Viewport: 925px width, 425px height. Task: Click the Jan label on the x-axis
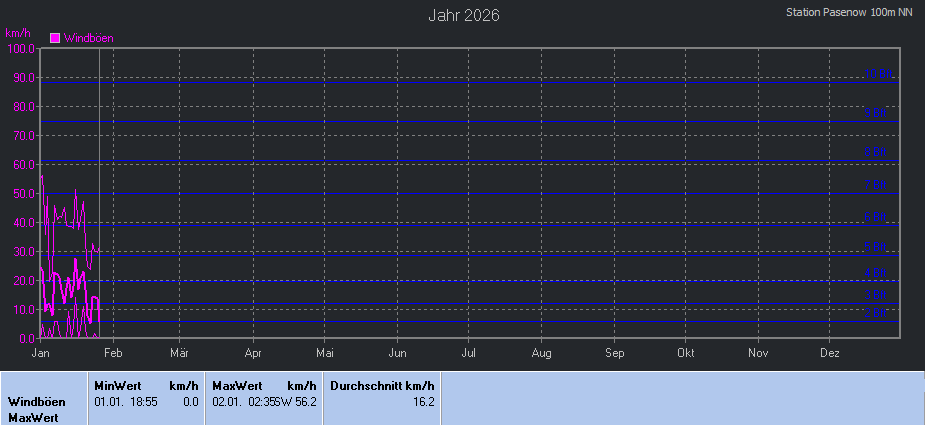(x=41, y=353)
